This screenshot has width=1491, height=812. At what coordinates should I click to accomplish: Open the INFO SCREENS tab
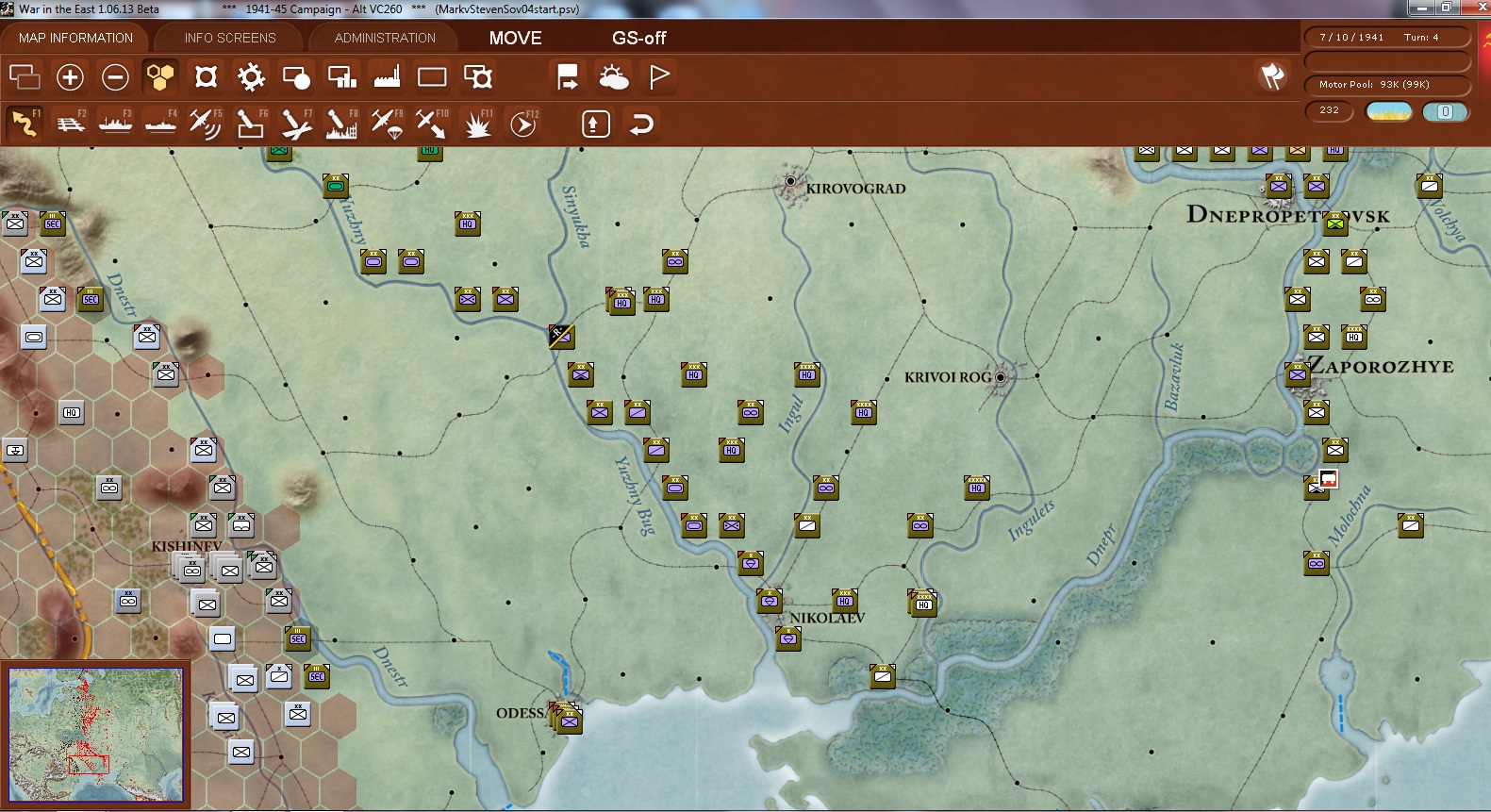[230, 38]
